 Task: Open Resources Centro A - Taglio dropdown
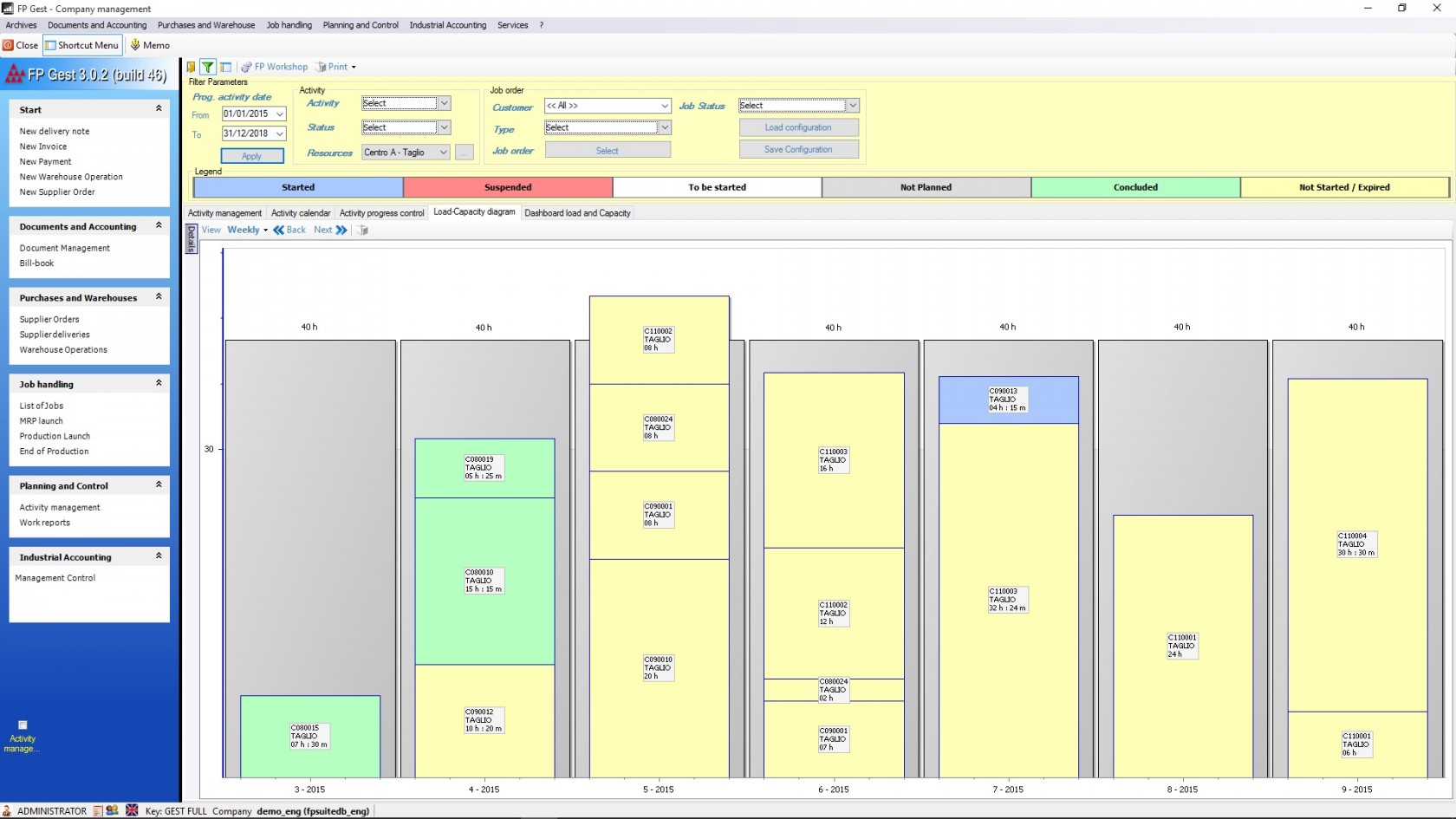tap(443, 153)
